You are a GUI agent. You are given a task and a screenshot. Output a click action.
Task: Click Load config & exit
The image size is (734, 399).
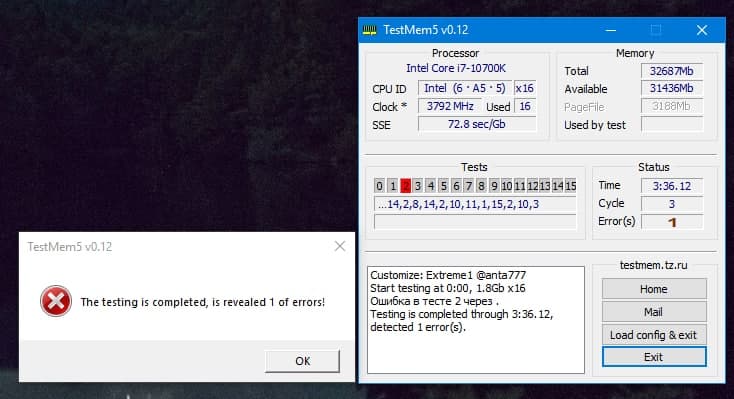tap(654, 335)
